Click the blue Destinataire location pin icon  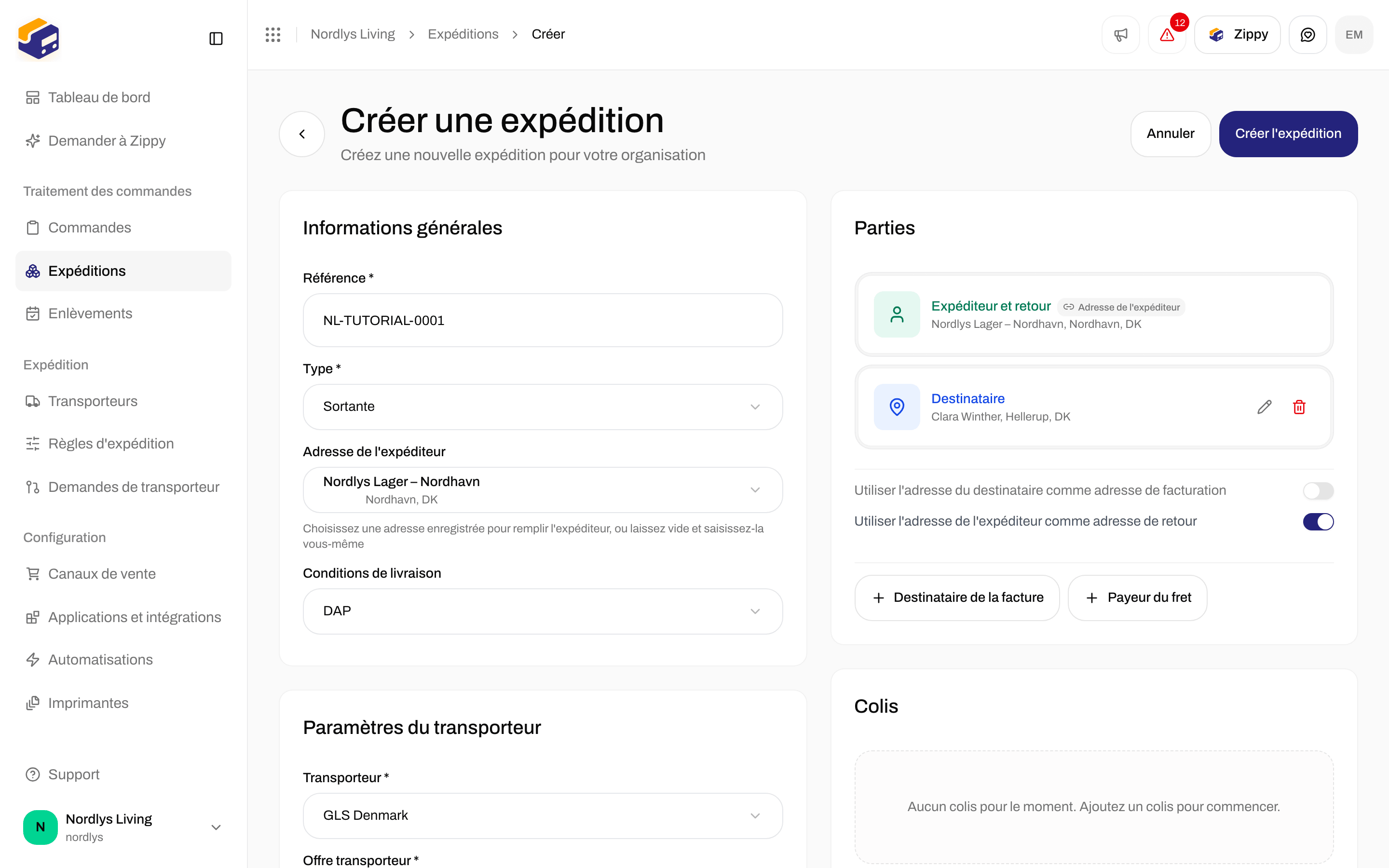897,407
